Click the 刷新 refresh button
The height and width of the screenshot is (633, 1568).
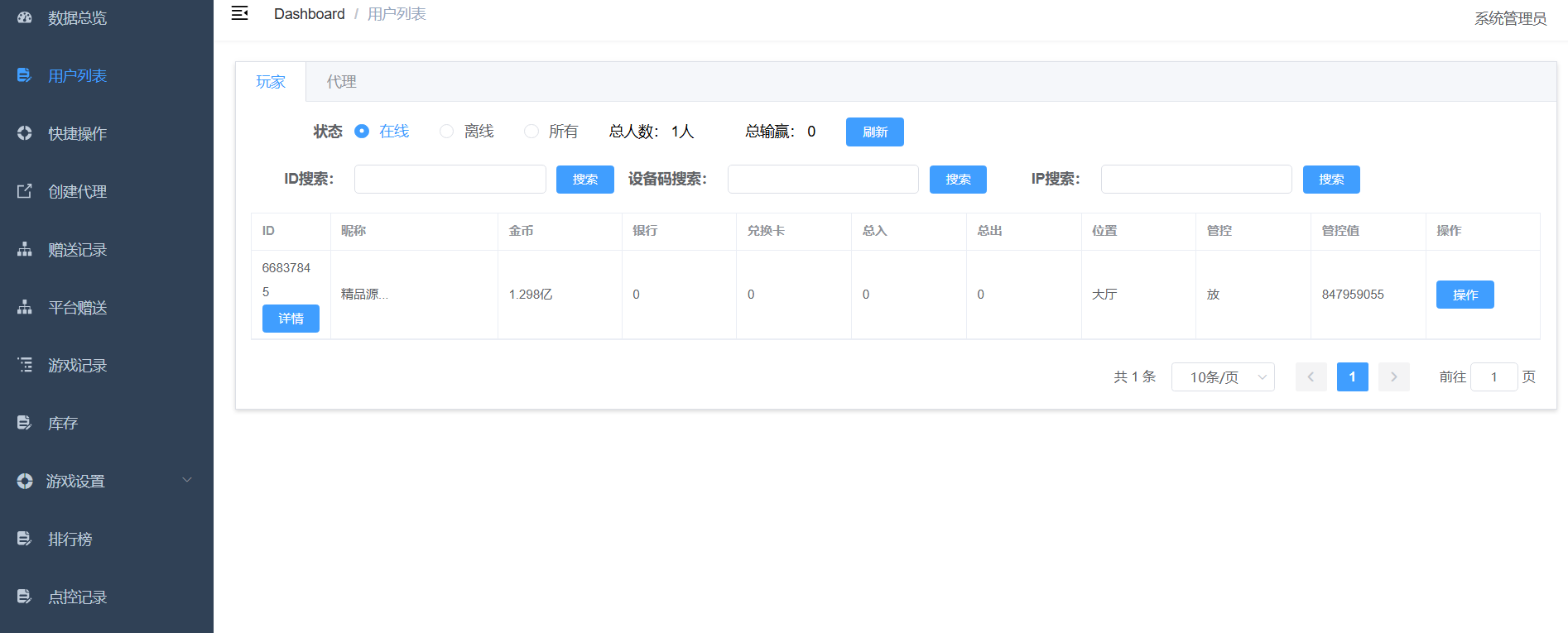click(874, 132)
